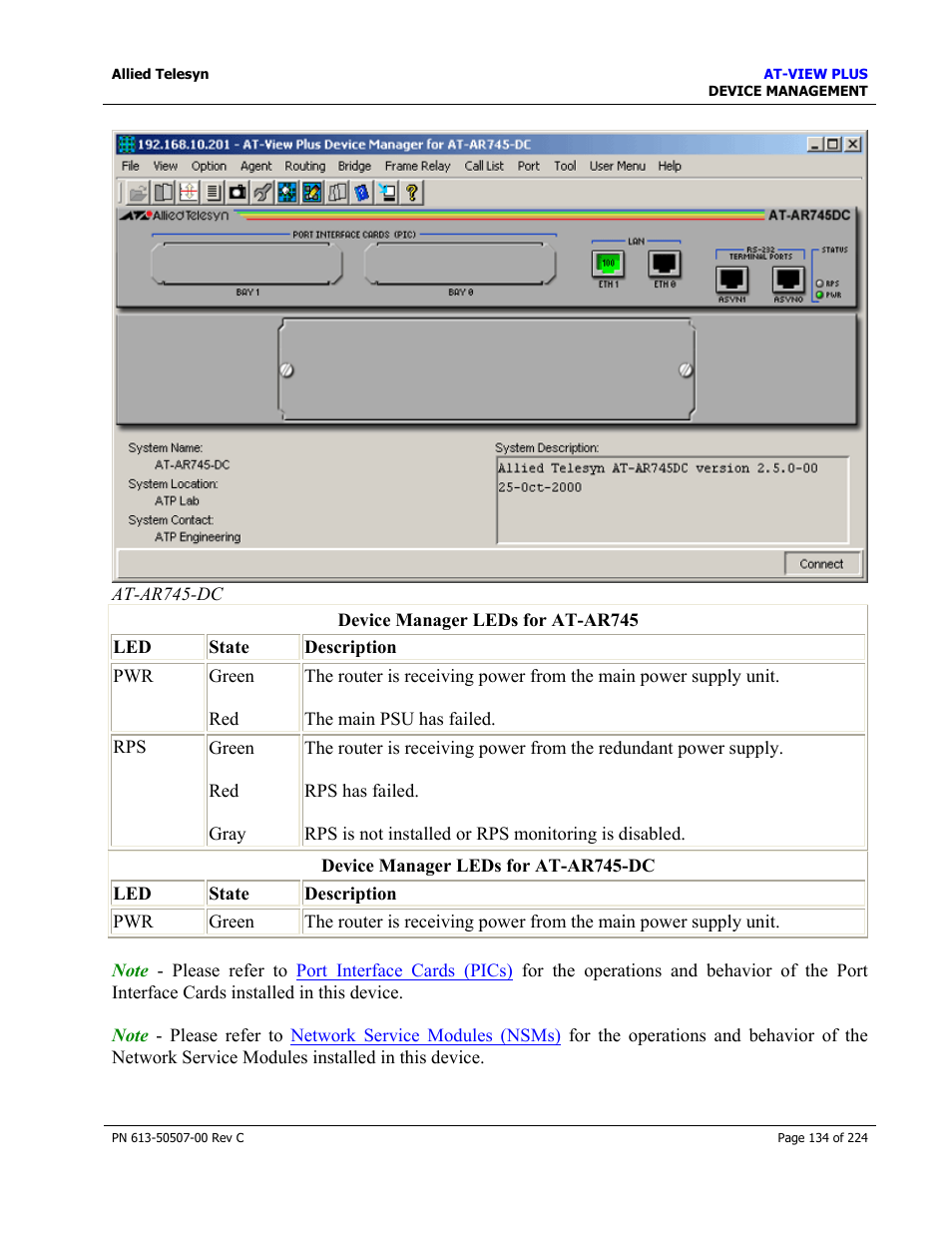952x1233 pixels.
Task: Minimize the Device Manager window
Action: (815, 144)
